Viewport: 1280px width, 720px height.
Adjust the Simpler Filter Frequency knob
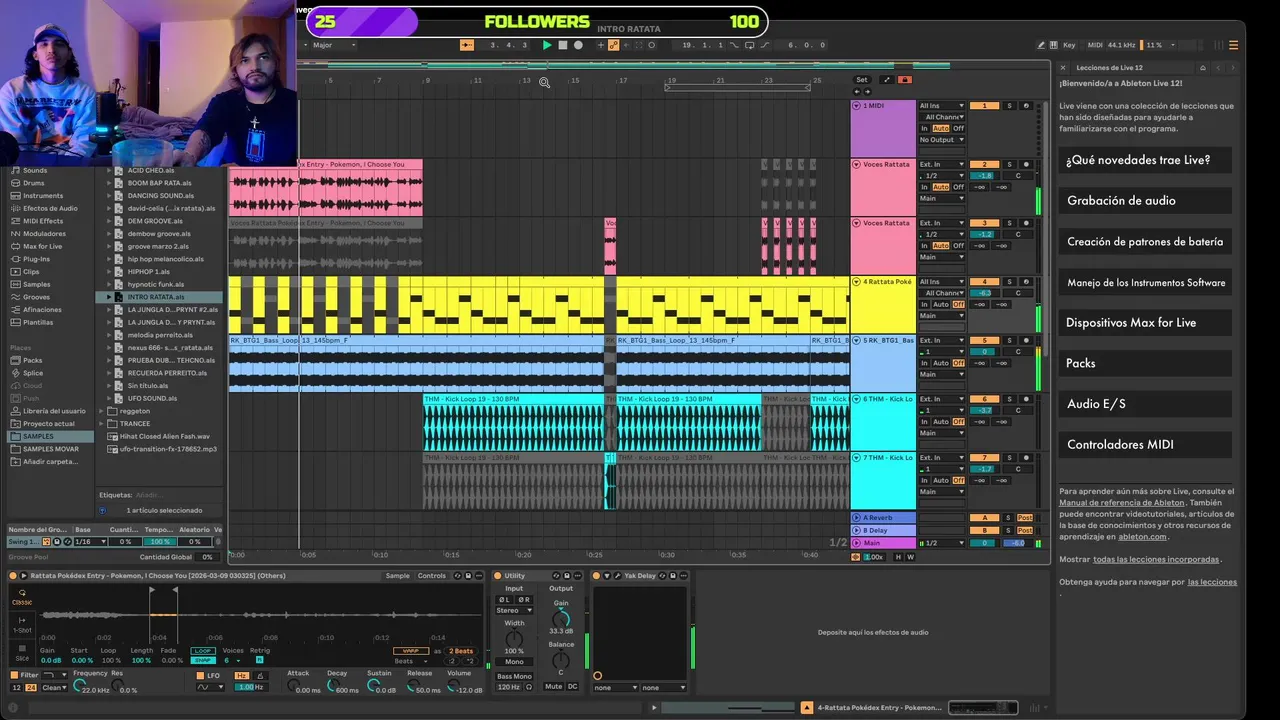80,686
